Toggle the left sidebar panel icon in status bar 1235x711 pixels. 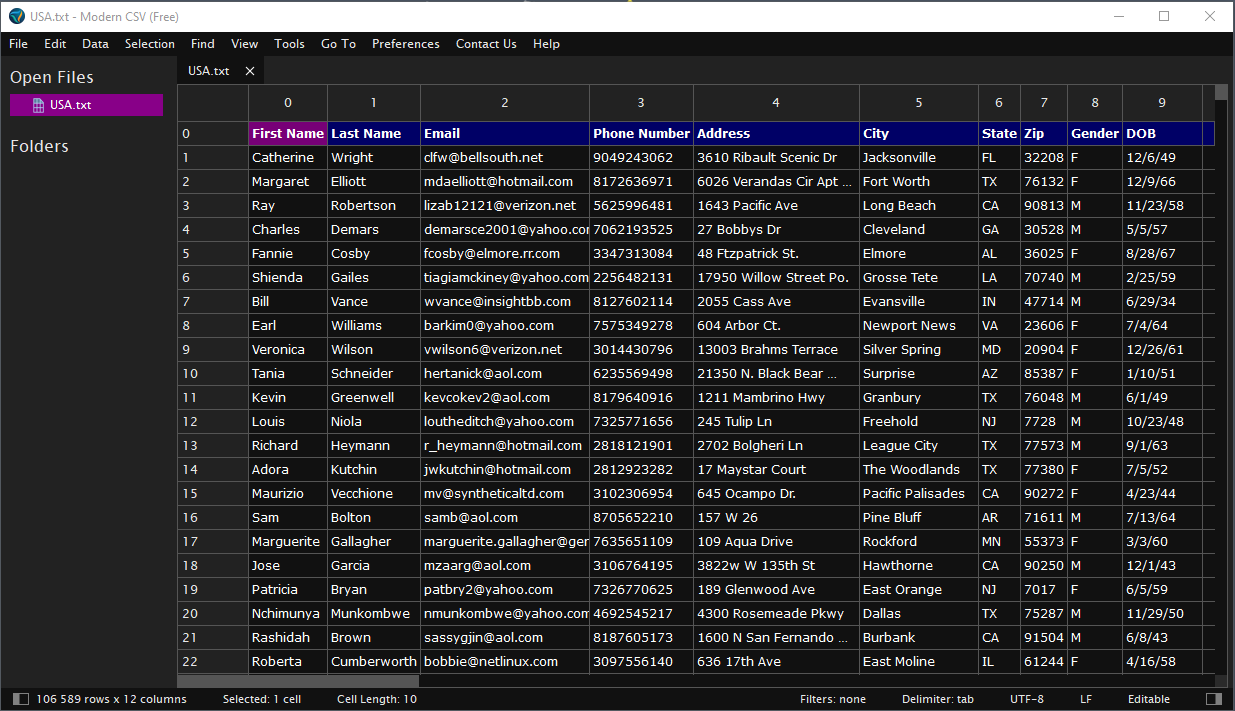[21, 699]
